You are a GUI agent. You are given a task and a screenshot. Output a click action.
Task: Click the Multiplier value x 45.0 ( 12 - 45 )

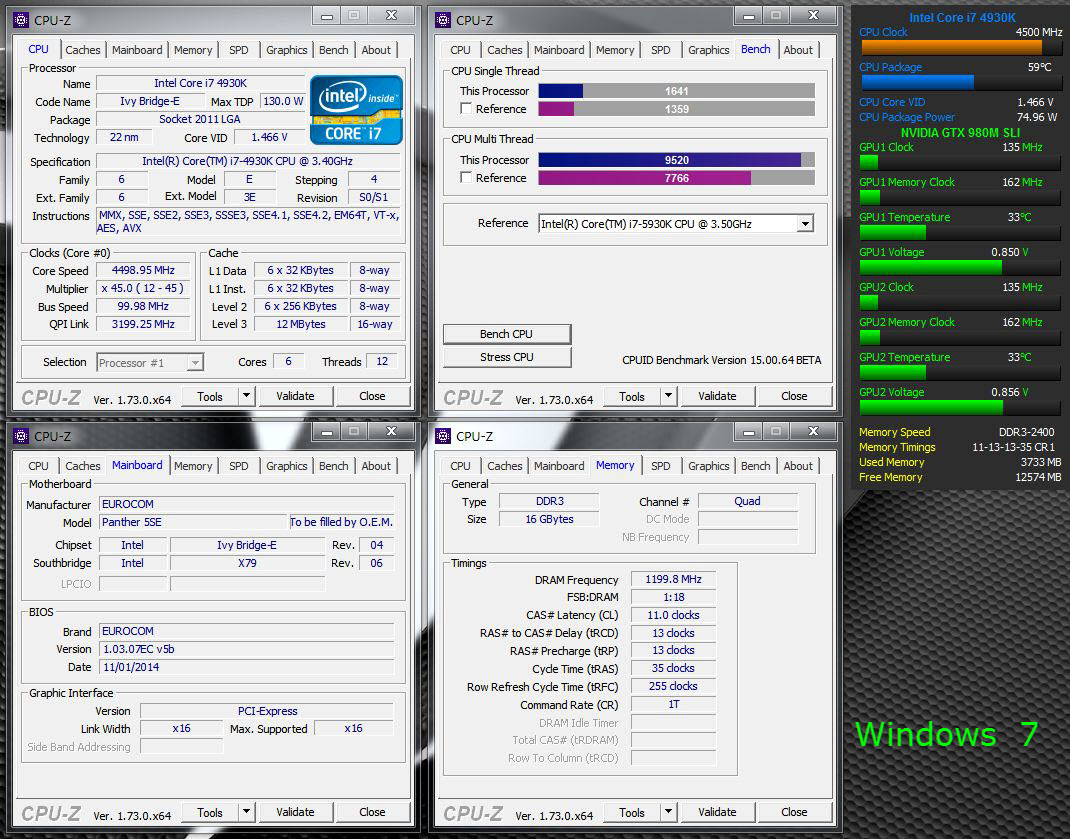coord(143,288)
